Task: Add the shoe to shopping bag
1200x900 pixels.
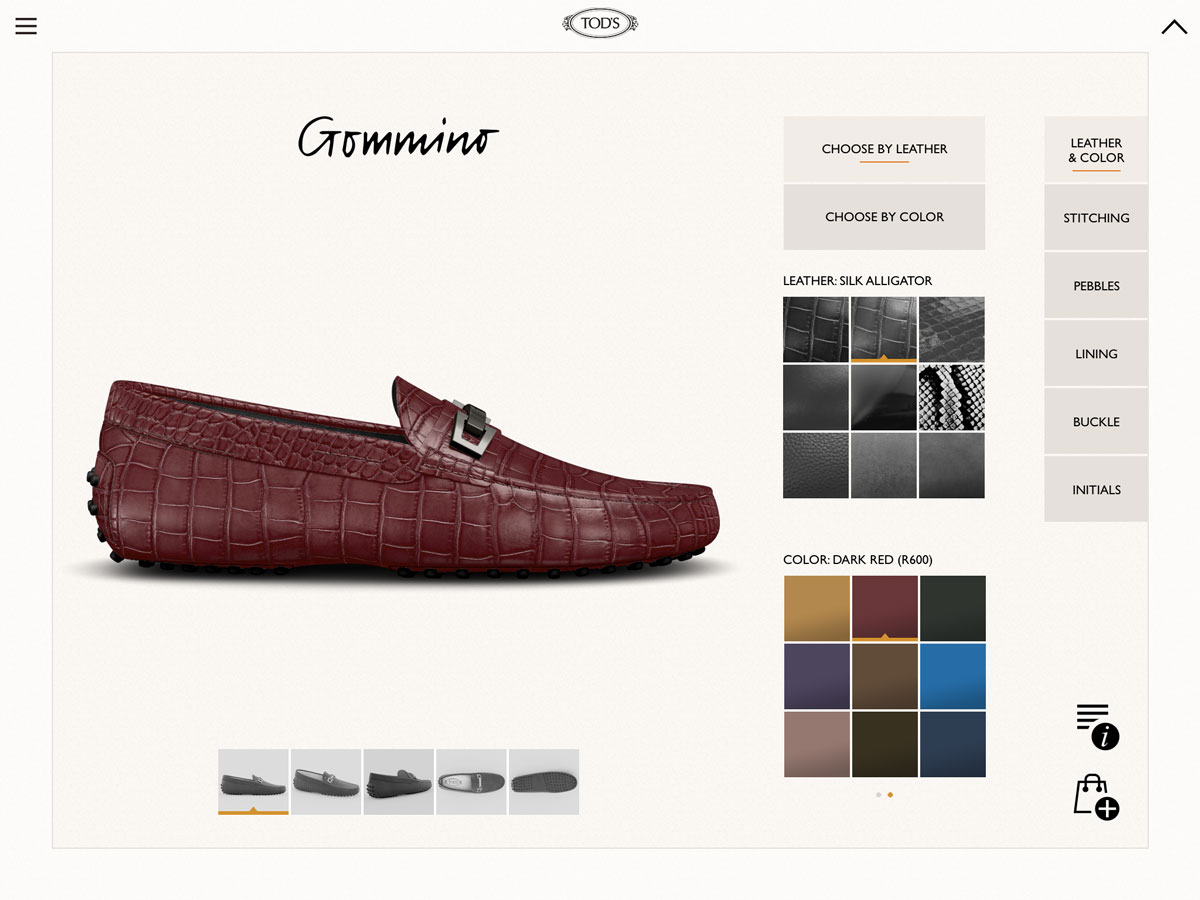Action: 1095,797
